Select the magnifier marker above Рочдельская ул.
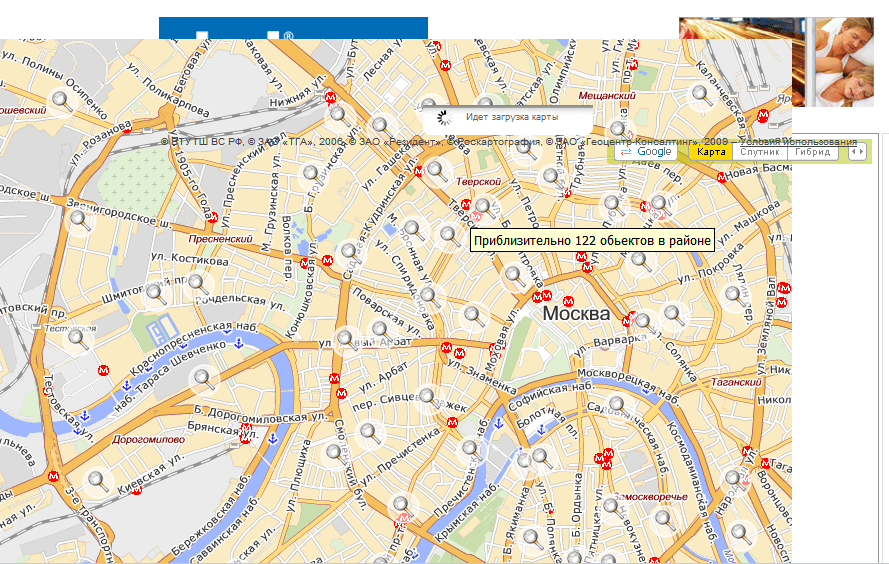 coord(197,283)
